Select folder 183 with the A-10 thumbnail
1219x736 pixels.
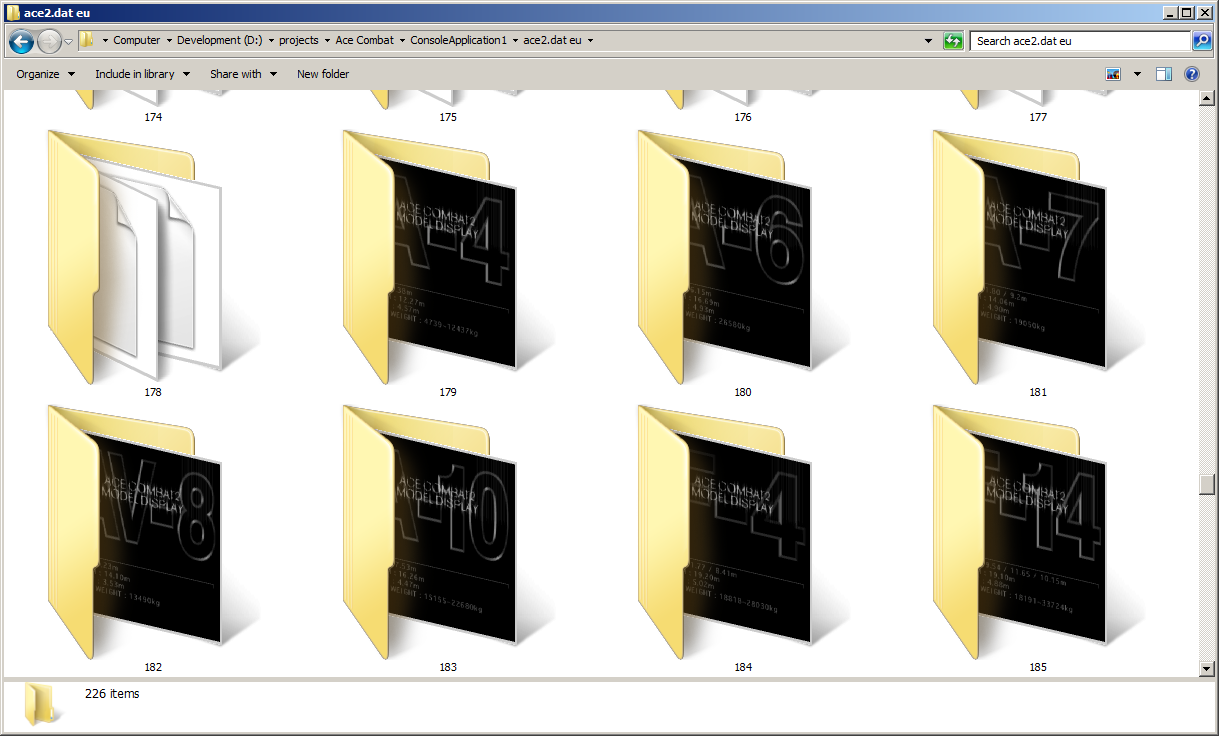coord(430,535)
